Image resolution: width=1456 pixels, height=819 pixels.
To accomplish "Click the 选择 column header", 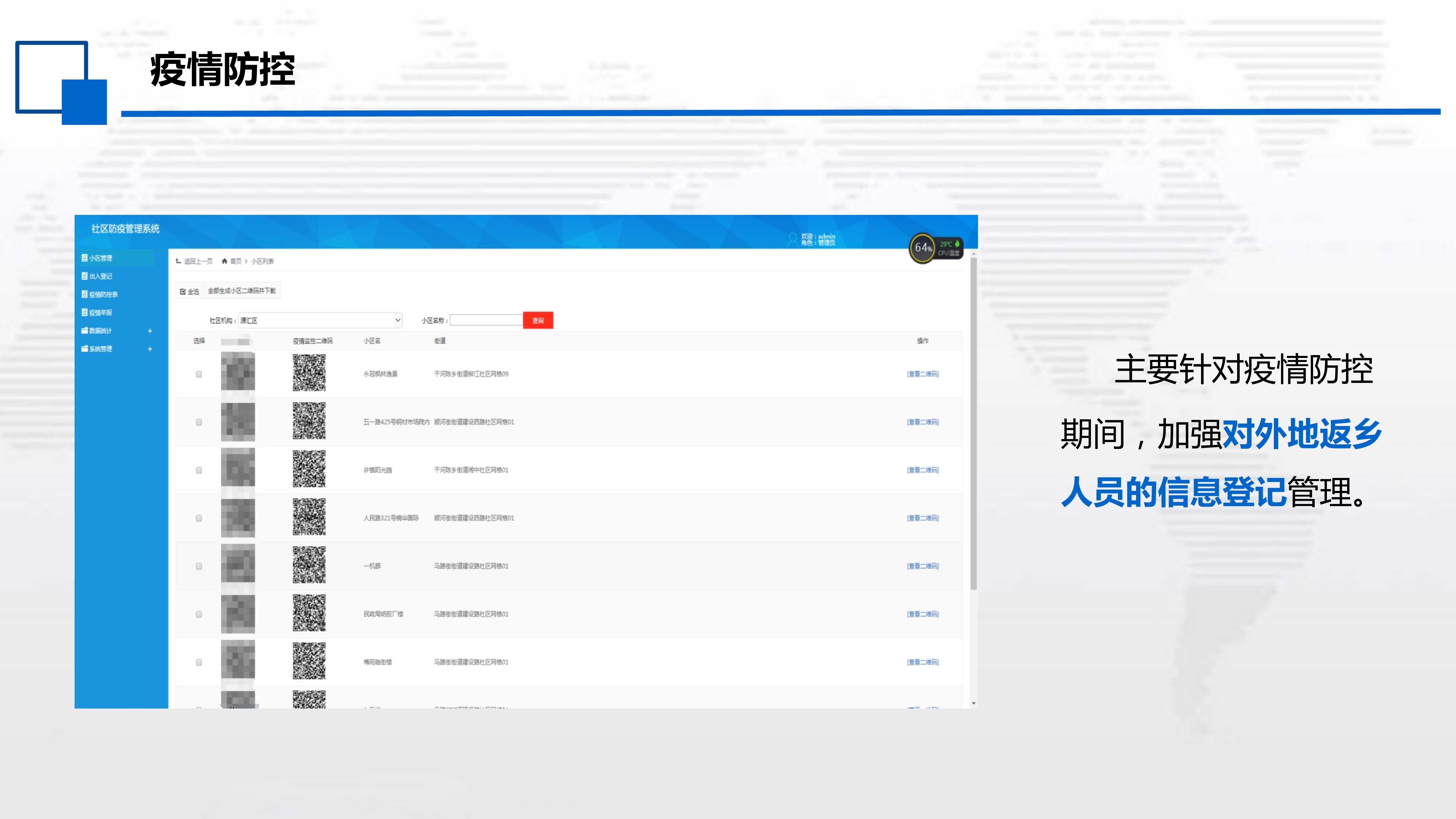I will click(x=199, y=341).
